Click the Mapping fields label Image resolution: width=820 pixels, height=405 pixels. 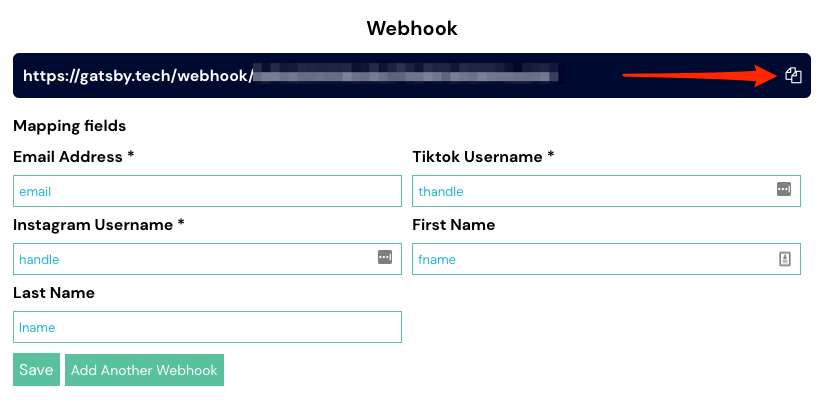(x=70, y=126)
